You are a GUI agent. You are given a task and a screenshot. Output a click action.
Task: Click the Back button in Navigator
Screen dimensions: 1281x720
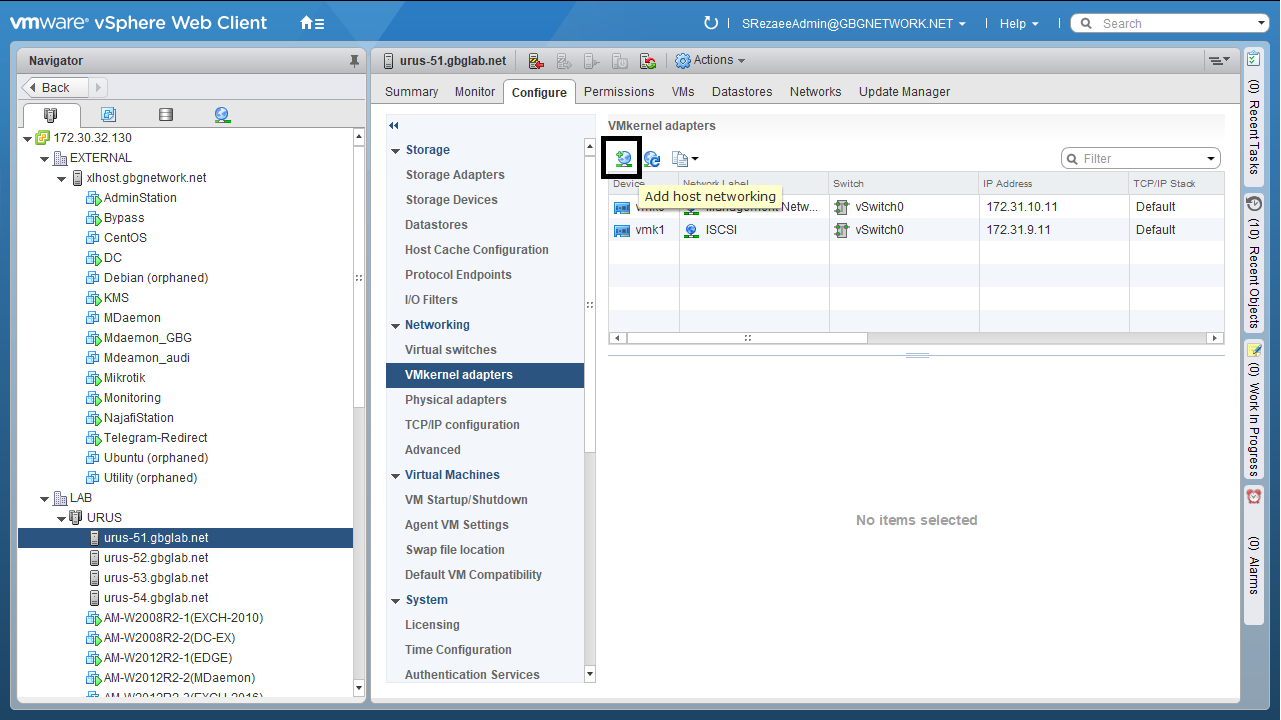(56, 87)
